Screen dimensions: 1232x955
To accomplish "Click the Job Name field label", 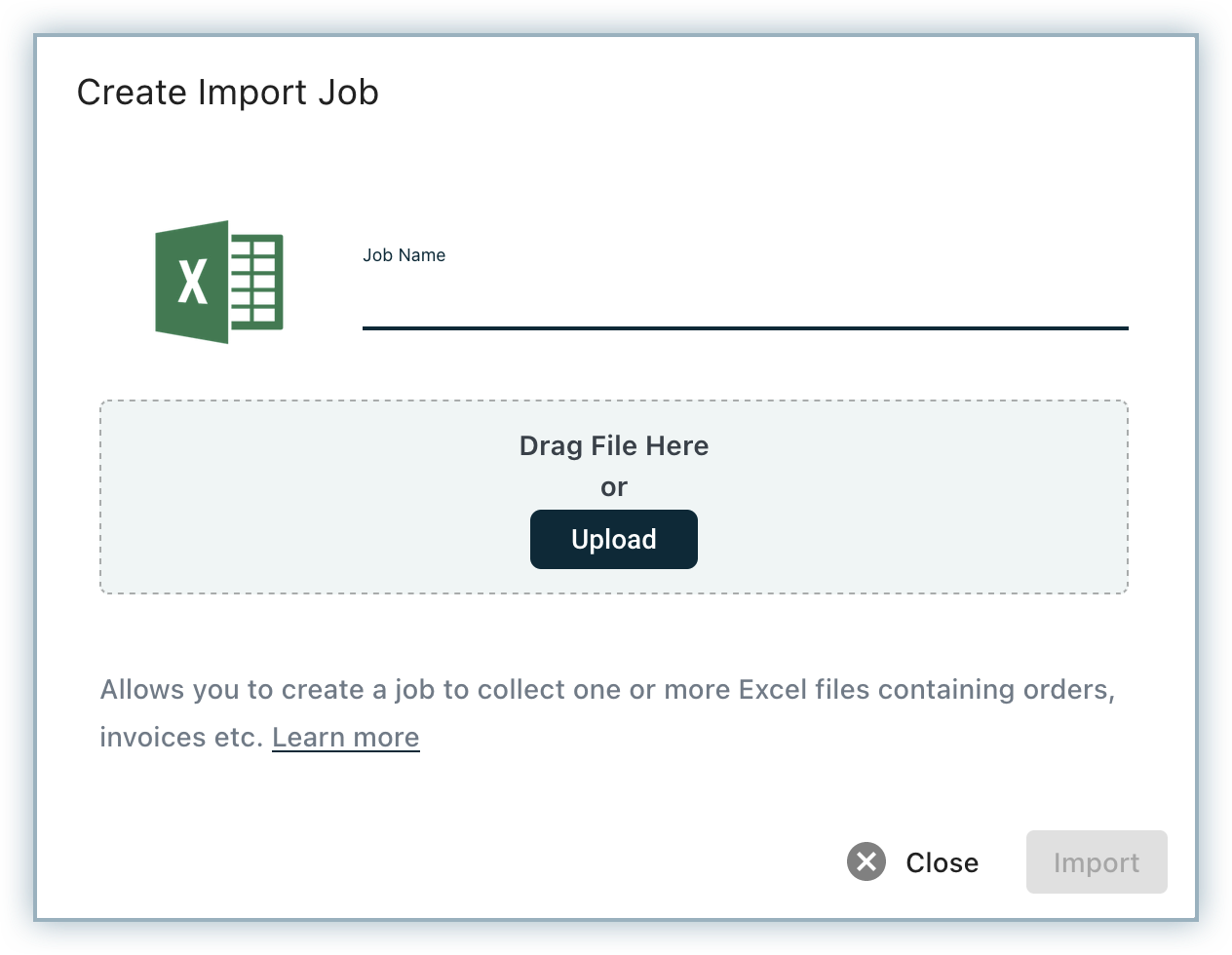I will coord(404,255).
